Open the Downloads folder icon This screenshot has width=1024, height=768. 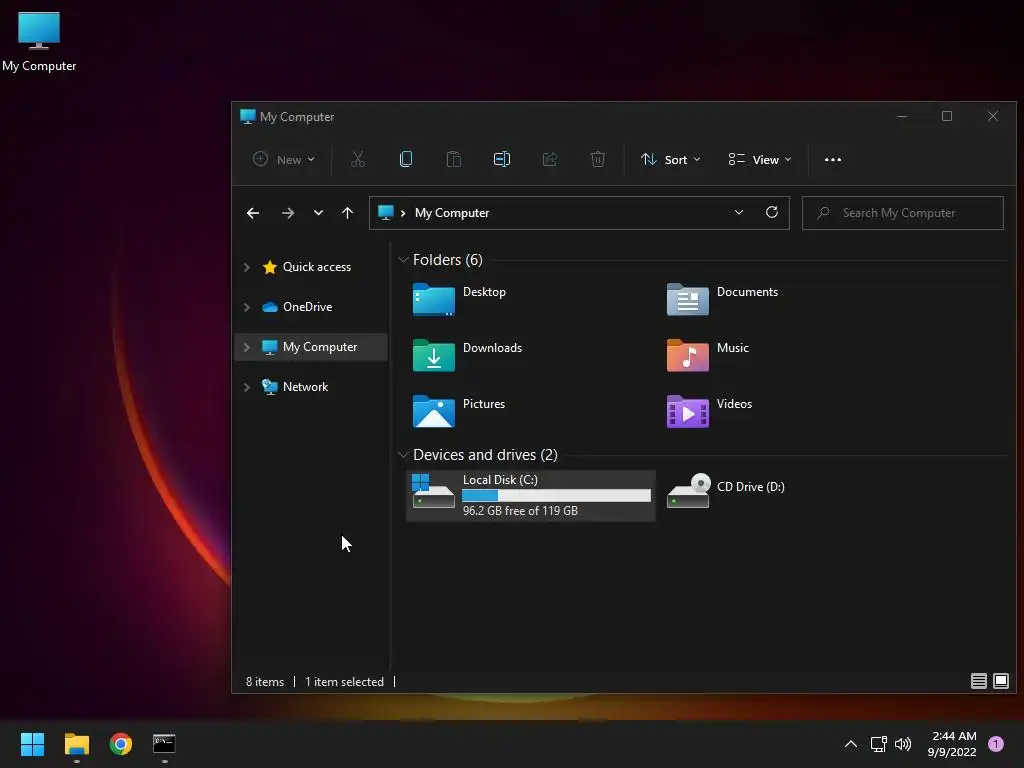click(434, 355)
